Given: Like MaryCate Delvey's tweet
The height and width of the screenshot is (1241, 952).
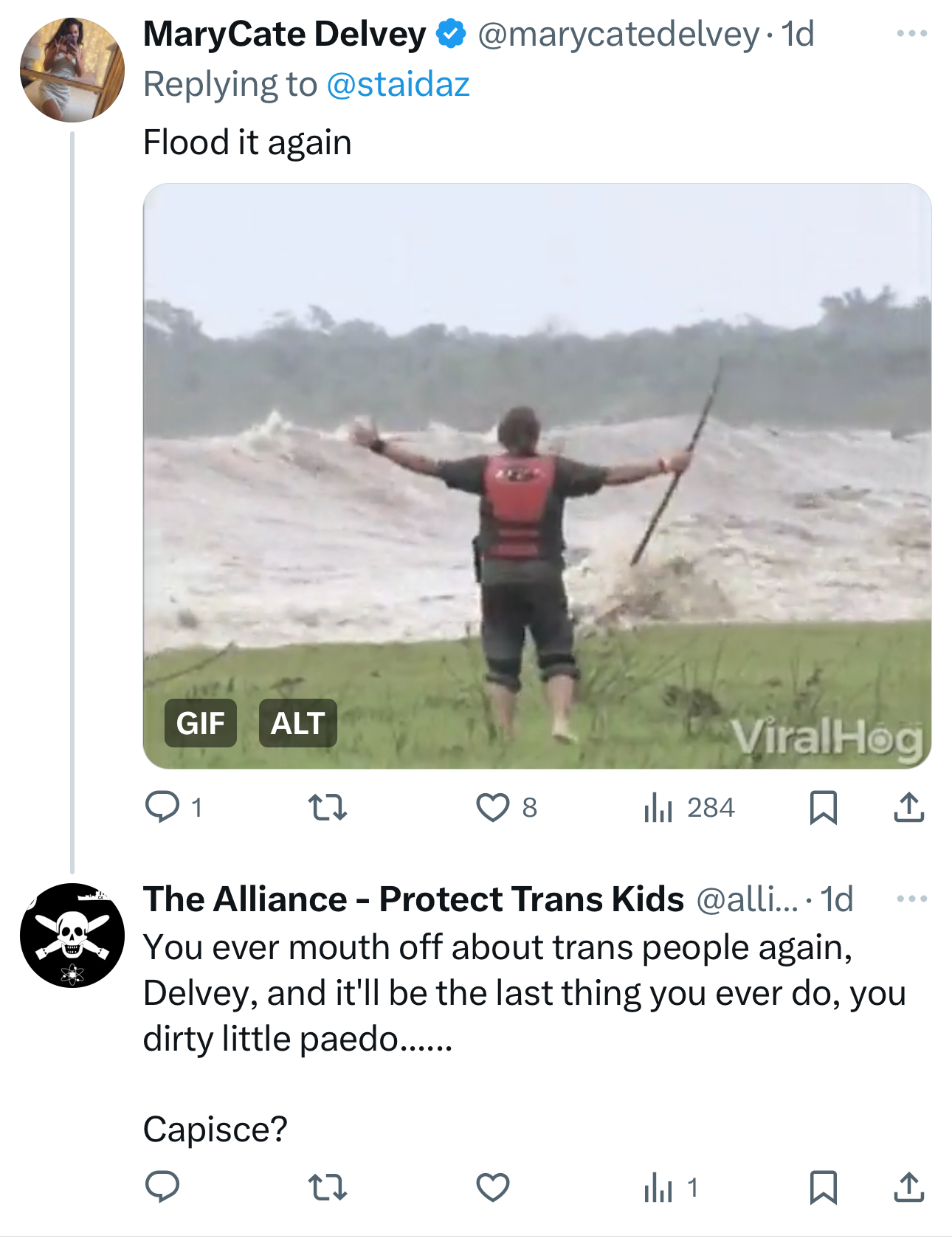Looking at the screenshot, I should [492, 807].
